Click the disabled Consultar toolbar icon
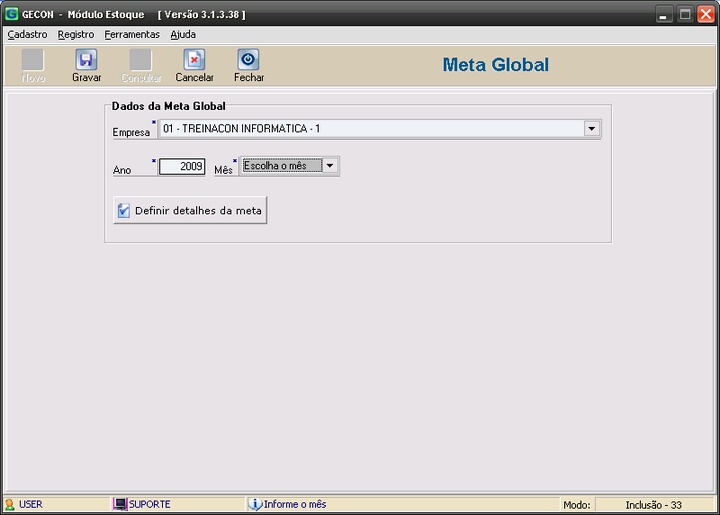720x515 pixels. [x=141, y=60]
